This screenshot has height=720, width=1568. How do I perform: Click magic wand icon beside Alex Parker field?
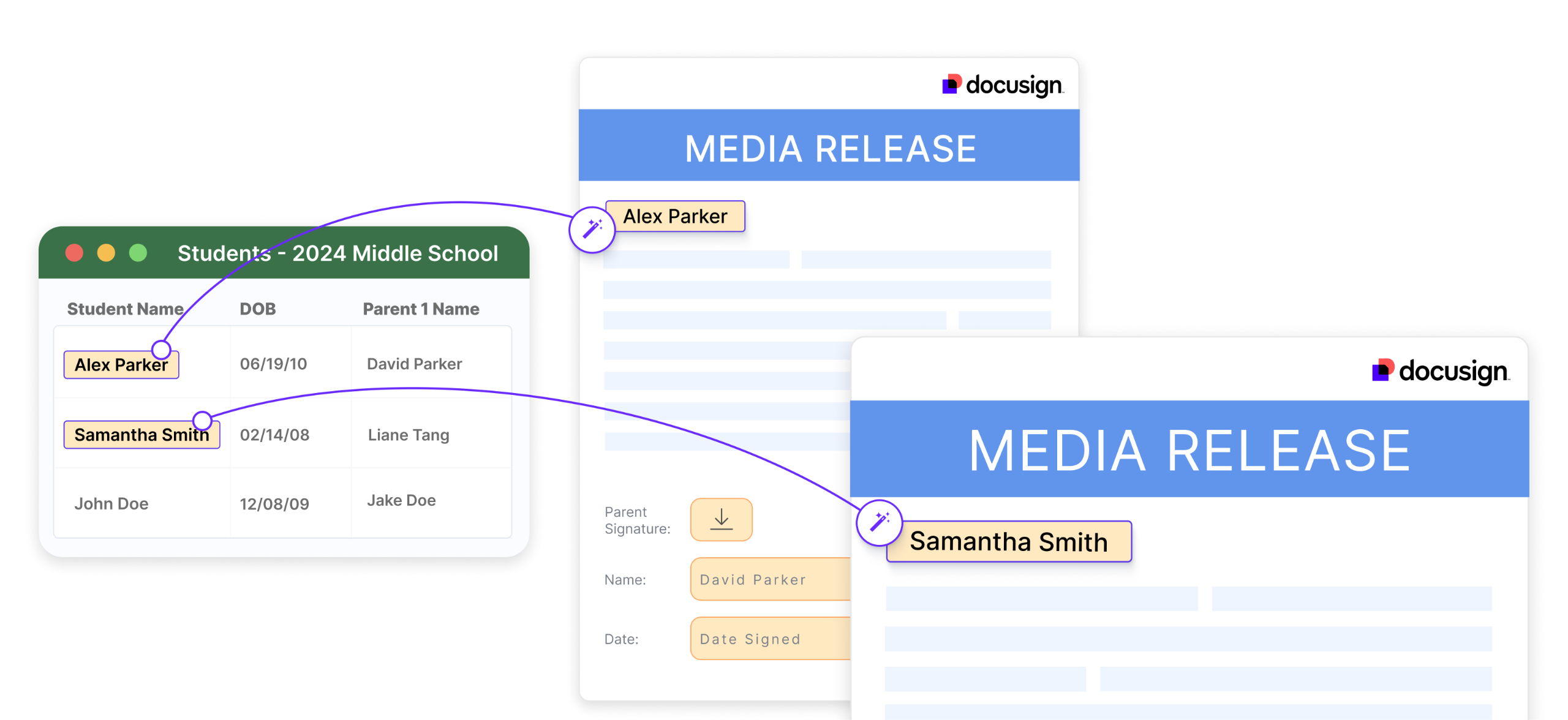(592, 230)
